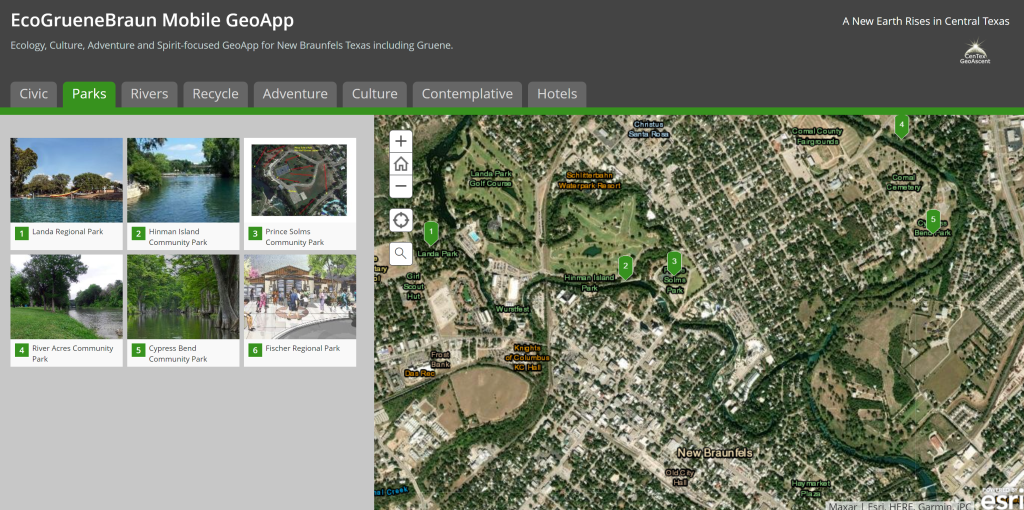This screenshot has width=1024, height=510.
Task: Reset map to home extent
Action: click(401, 164)
